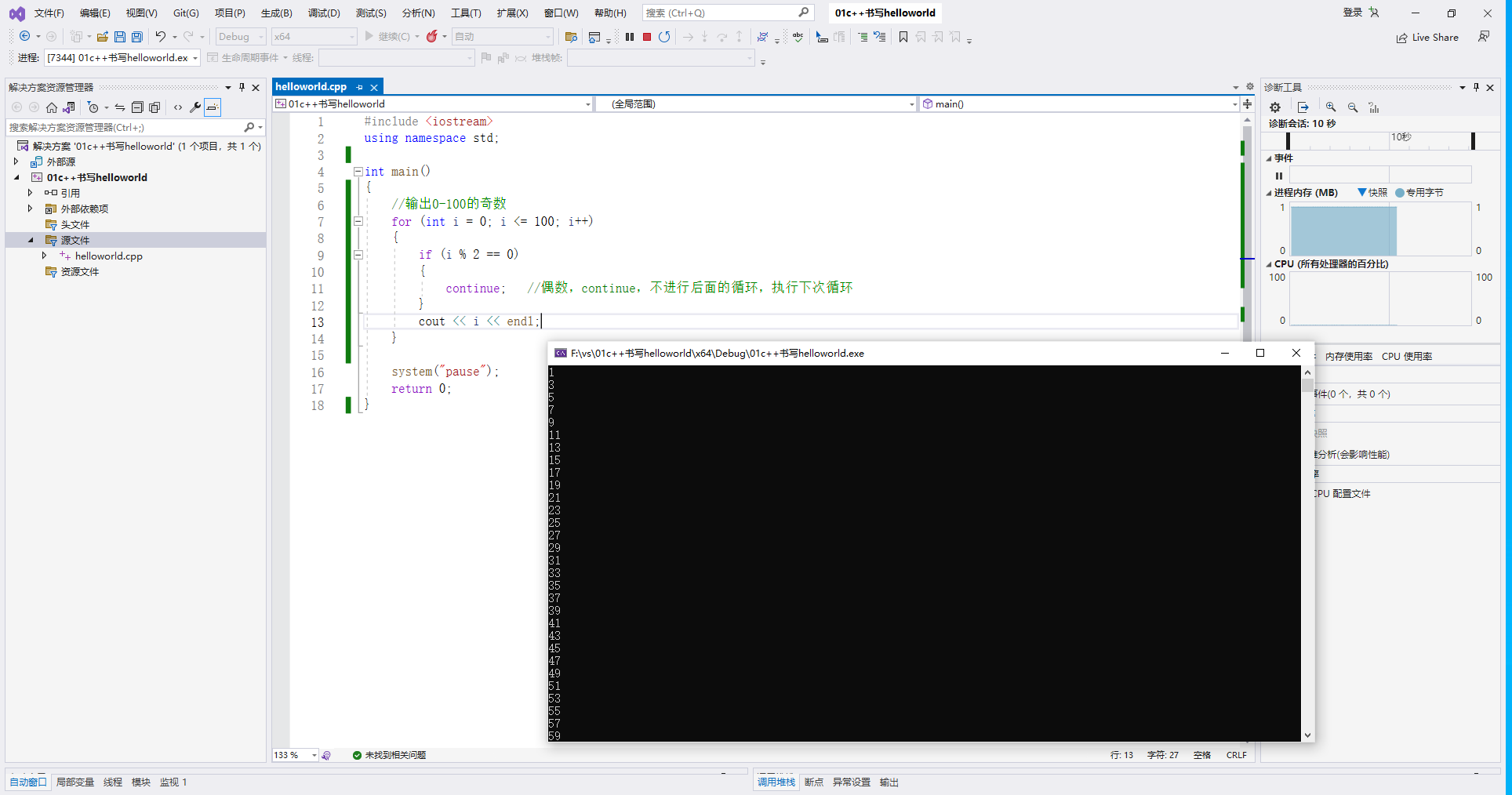
Task: Open the main() member dropdown
Action: [1079, 104]
